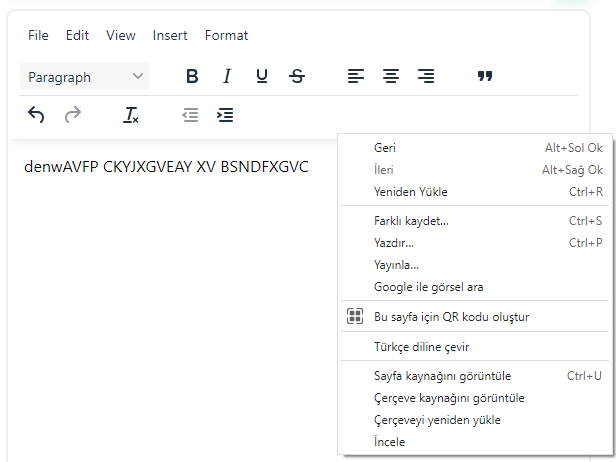616x462 pixels.
Task: Choose Geri in the context menu
Action: (x=475, y=148)
